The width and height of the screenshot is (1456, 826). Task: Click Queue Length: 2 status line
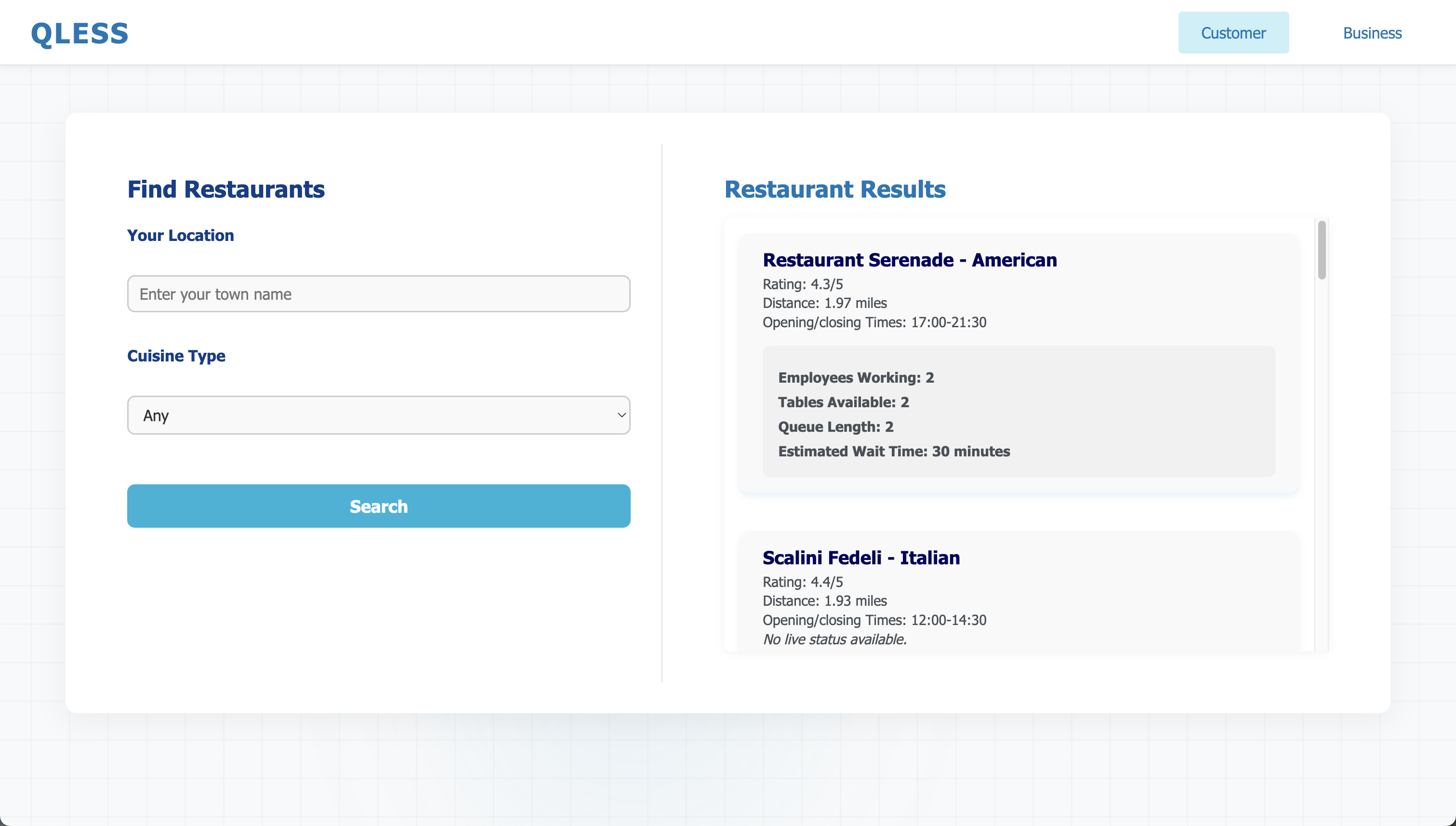(x=835, y=426)
